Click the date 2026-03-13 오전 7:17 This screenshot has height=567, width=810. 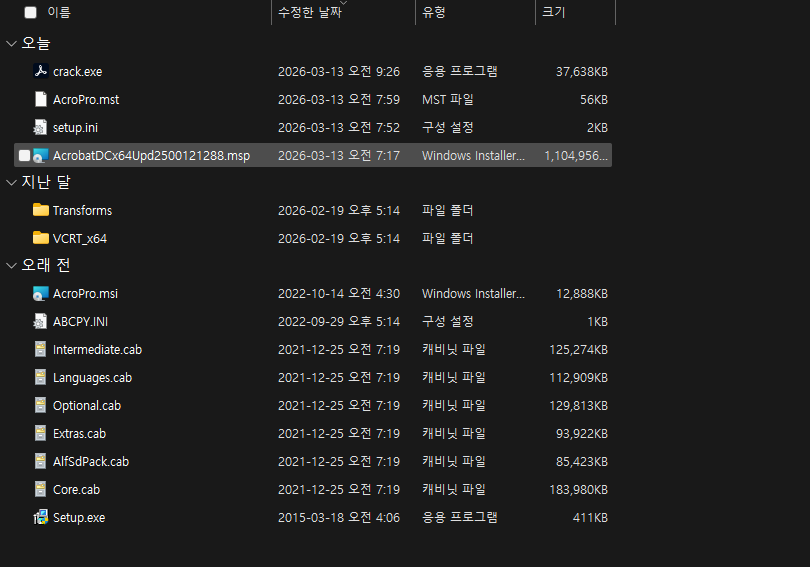pyautogui.click(x=339, y=155)
